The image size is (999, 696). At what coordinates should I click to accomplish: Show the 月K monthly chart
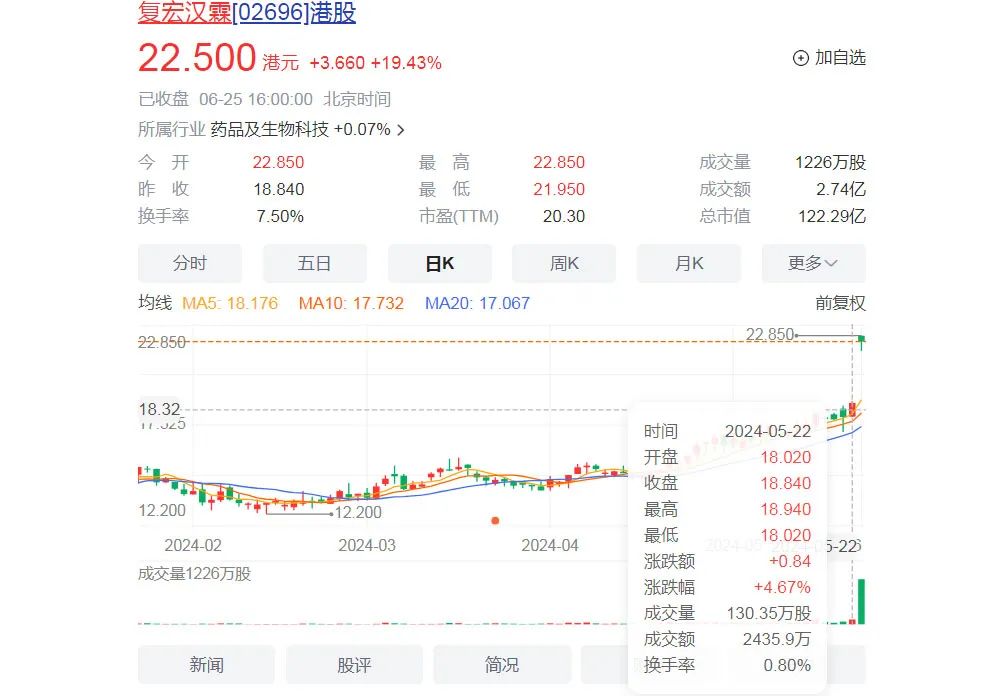point(689,263)
